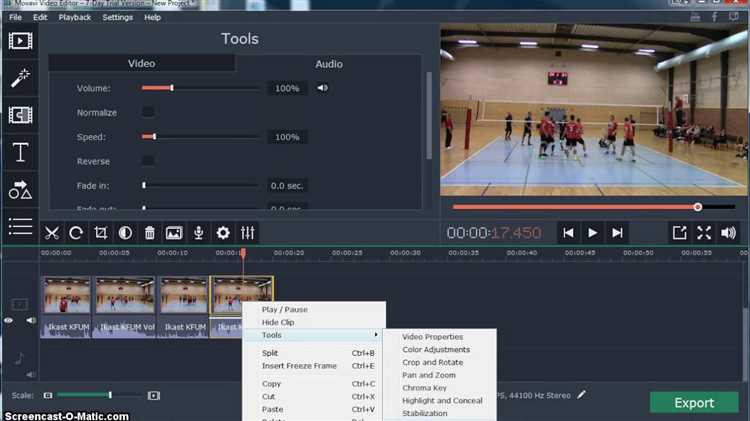750x421 pixels.
Task: Open the More tools list icon
Action: (x=20, y=226)
